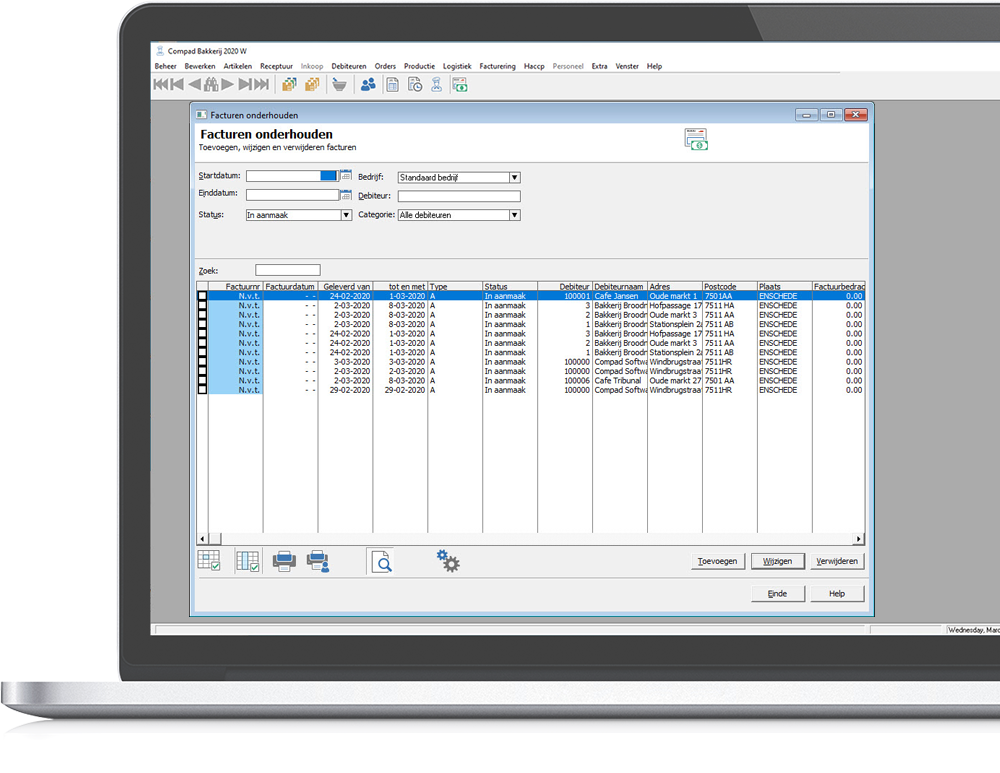Open the Orders menu
The image size is (1000, 773).
[x=385, y=66]
